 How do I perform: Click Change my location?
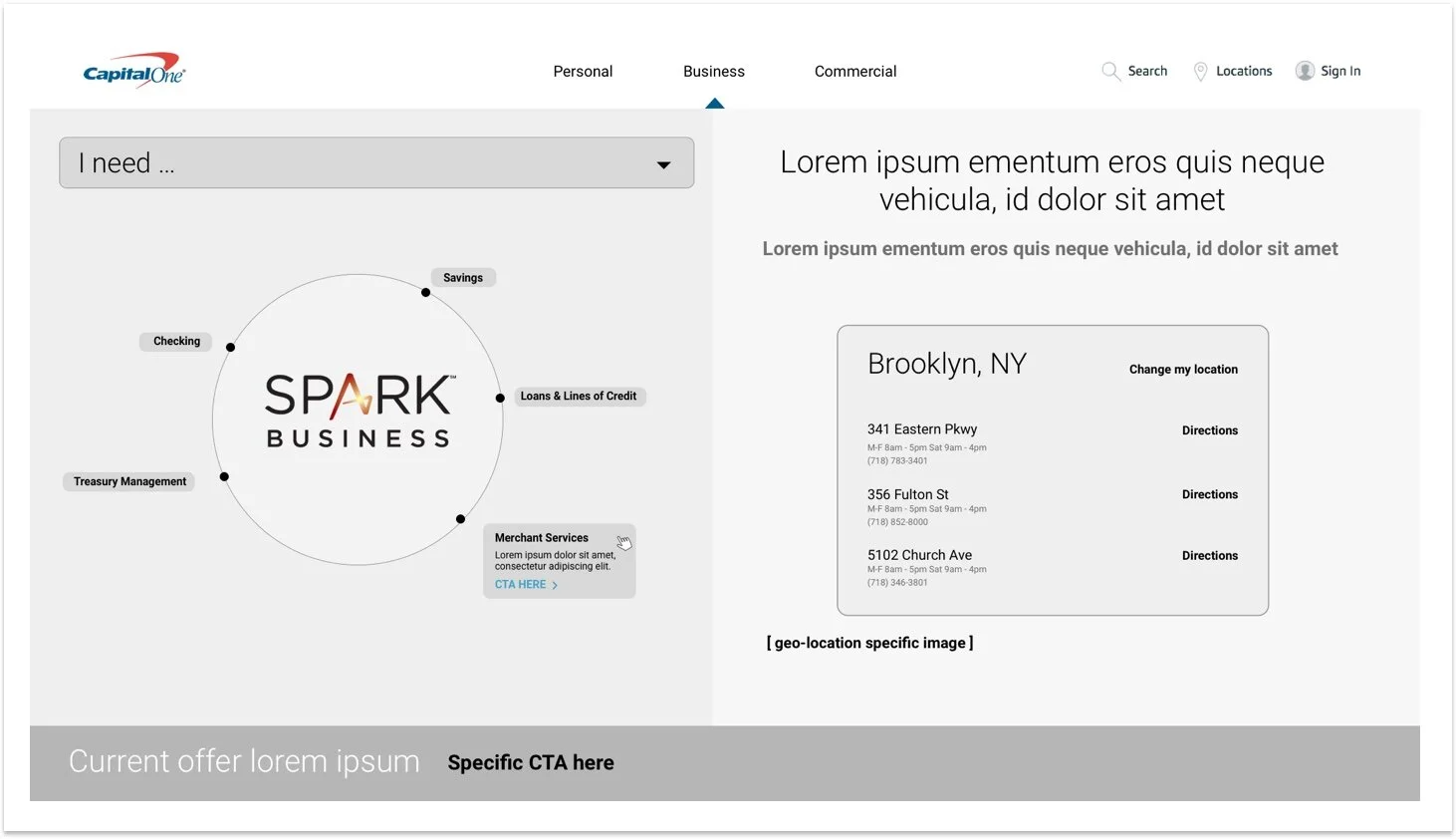(x=1183, y=370)
